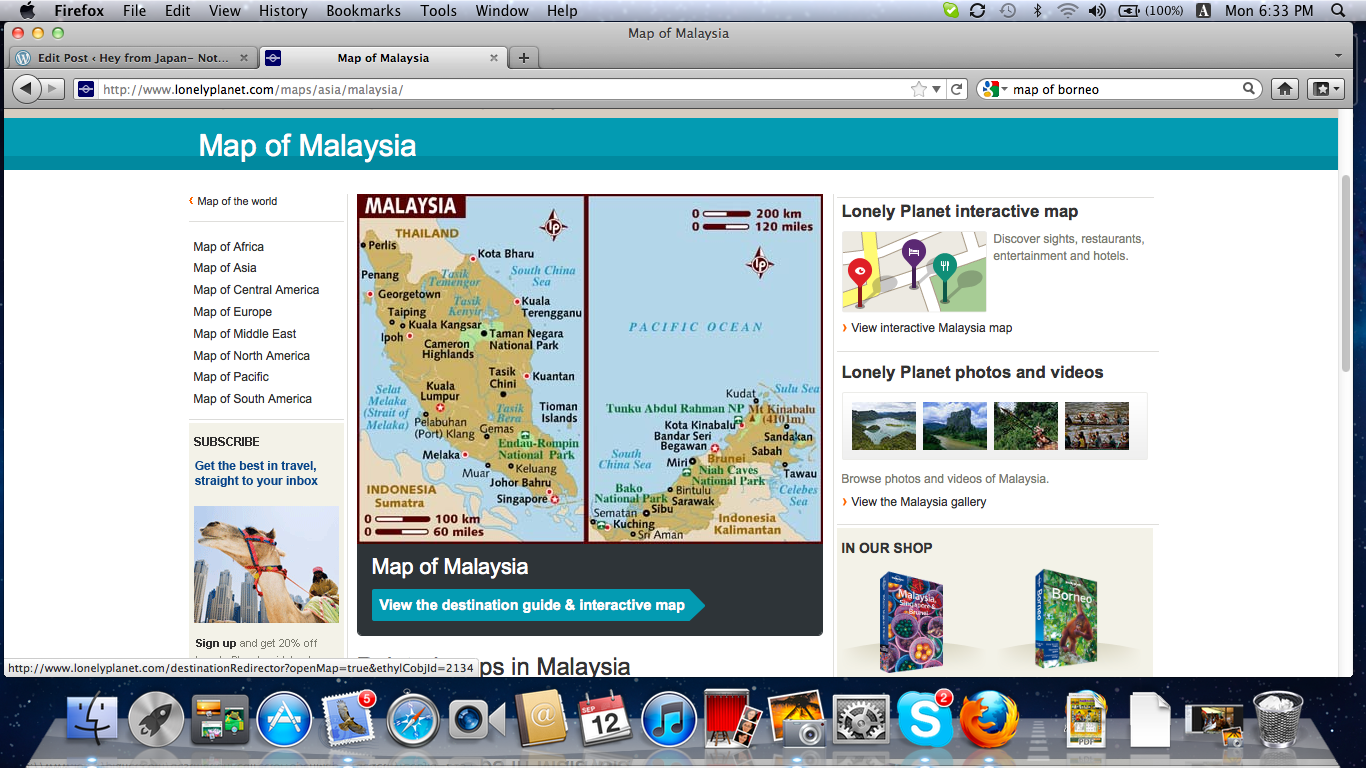Open Skype from the dock

tap(924, 719)
